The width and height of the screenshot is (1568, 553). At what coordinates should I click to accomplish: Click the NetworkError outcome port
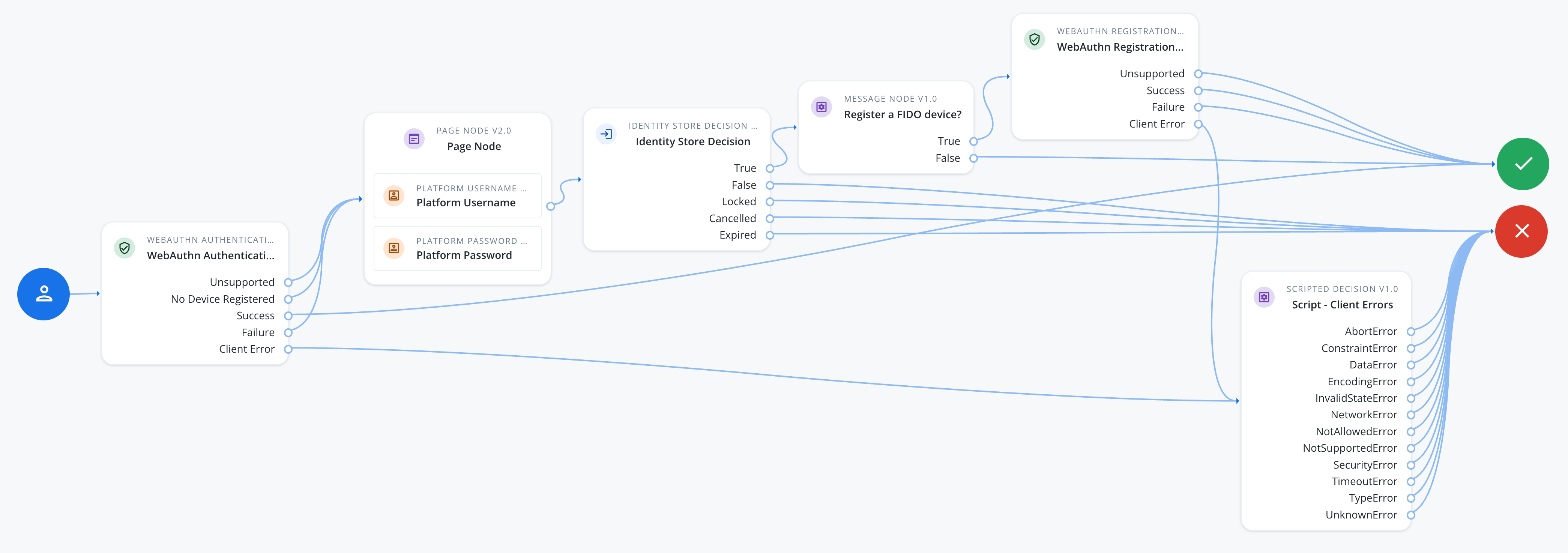click(1411, 415)
